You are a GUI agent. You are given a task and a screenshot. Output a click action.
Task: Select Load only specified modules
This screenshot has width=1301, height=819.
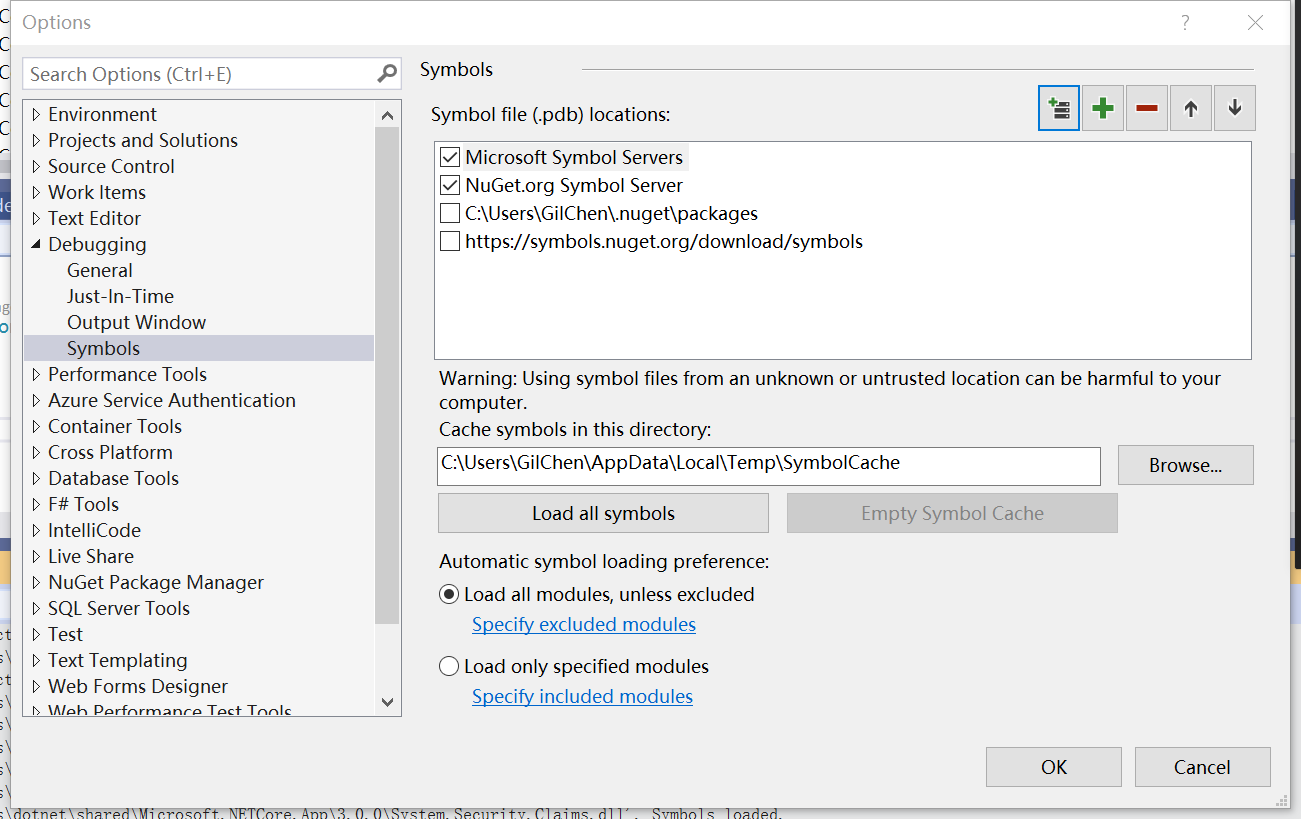pyautogui.click(x=448, y=665)
